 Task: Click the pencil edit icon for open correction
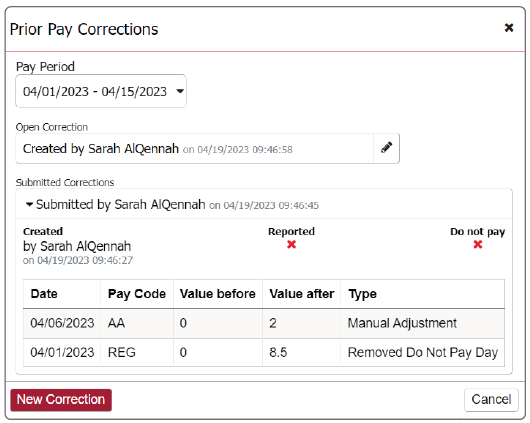point(386,148)
